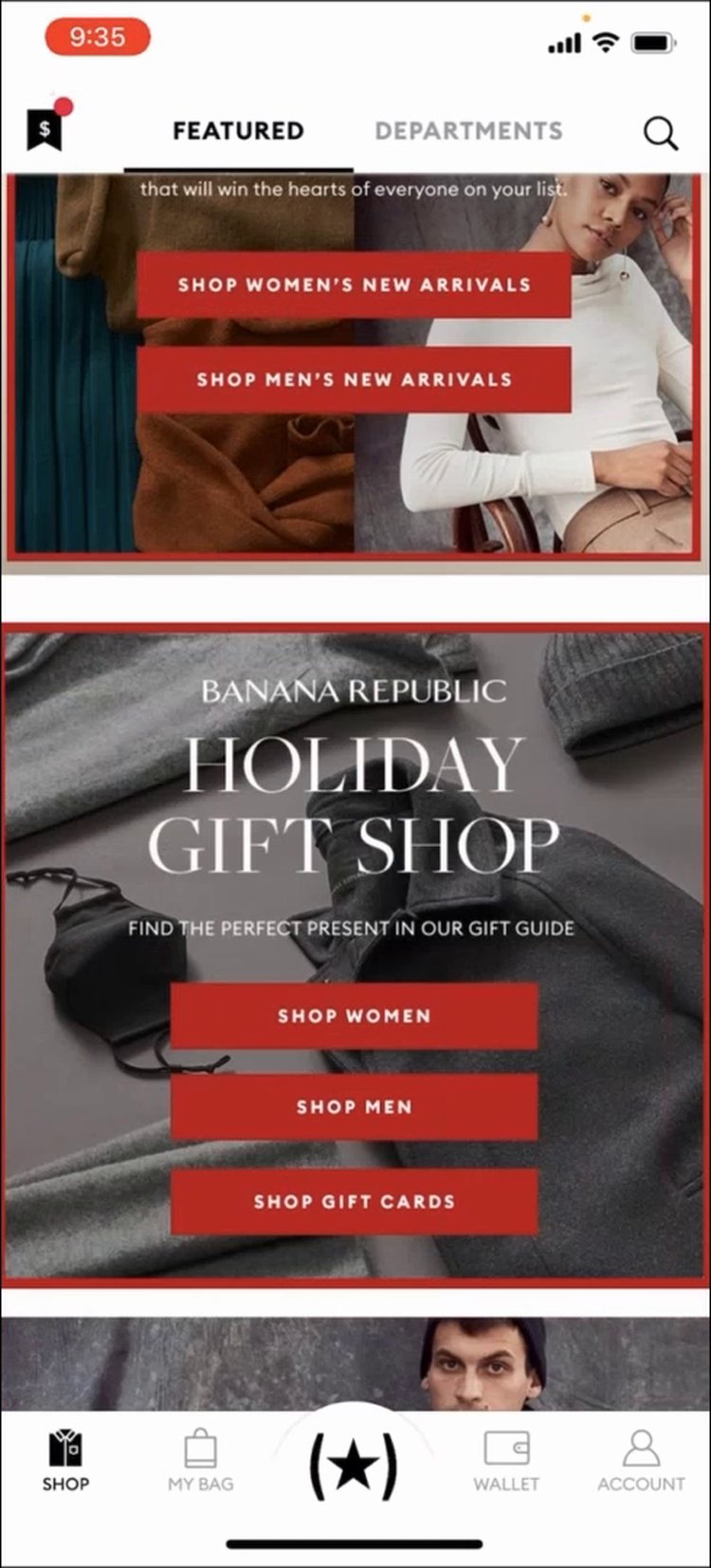This screenshot has height=1568, width=711.
Task: Tap Shop Women's New Arrivals
Action: pyautogui.click(x=354, y=285)
